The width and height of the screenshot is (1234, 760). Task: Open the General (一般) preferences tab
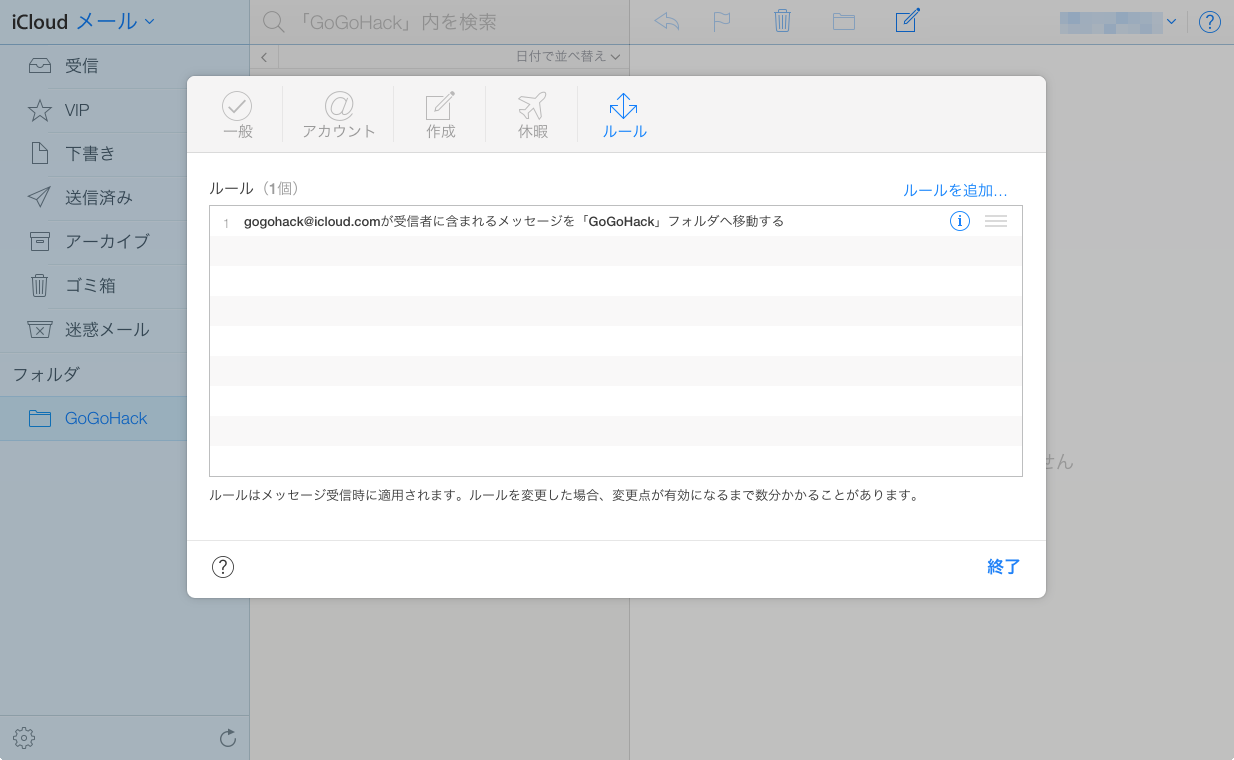tap(237, 115)
